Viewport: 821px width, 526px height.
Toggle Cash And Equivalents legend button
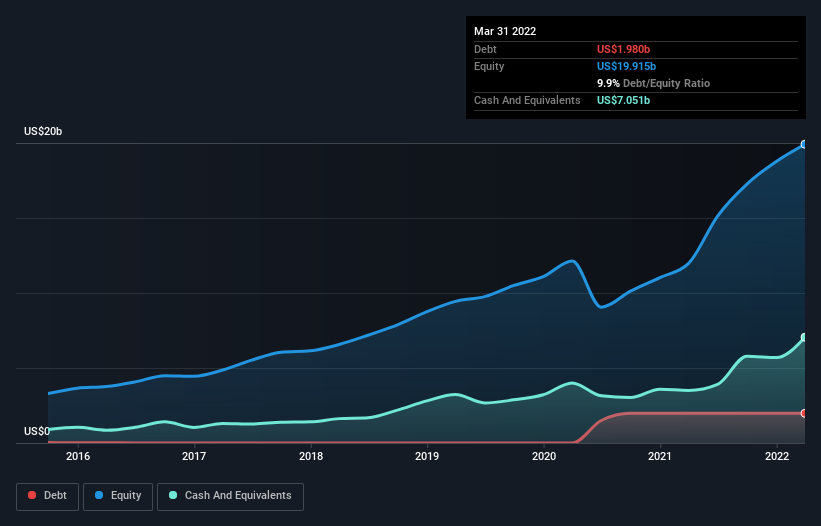pyautogui.click(x=230, y=496)
